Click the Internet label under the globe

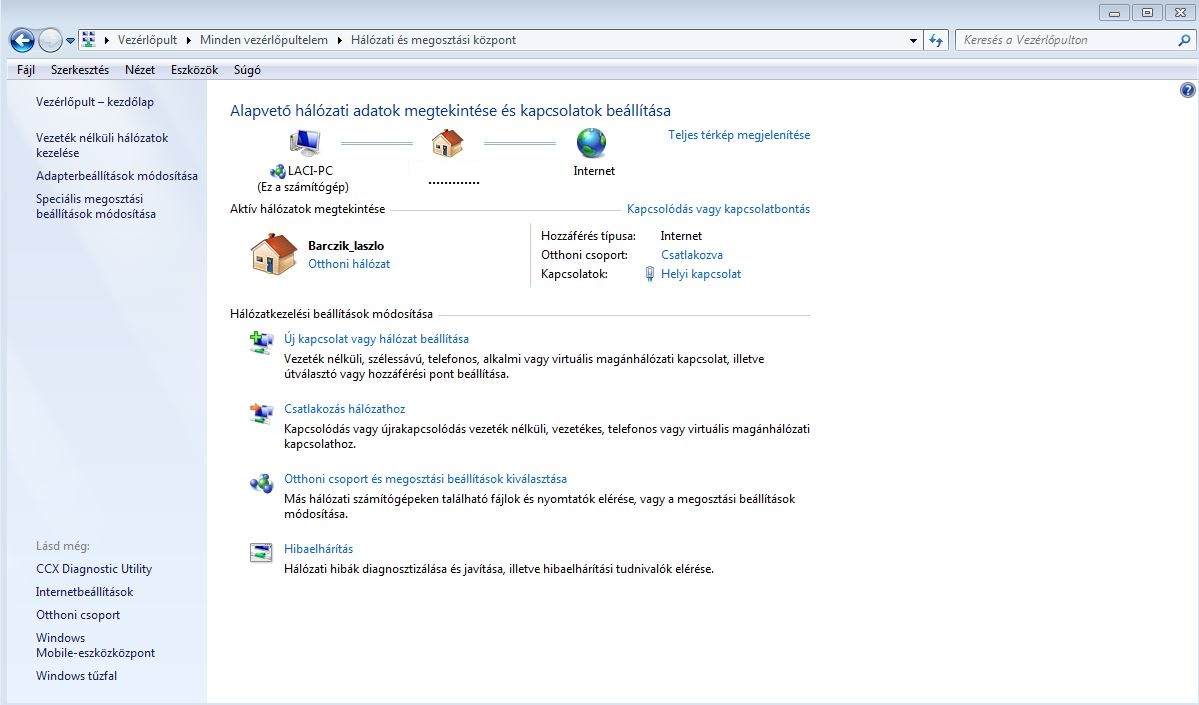594,171
